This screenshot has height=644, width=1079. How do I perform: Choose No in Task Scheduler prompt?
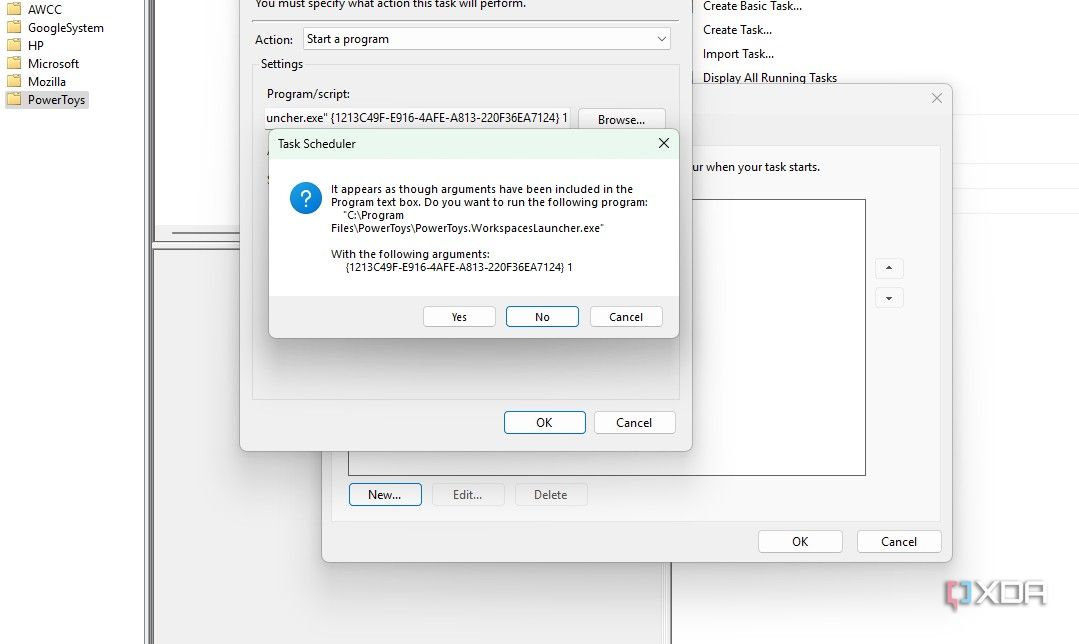[542, 316]
